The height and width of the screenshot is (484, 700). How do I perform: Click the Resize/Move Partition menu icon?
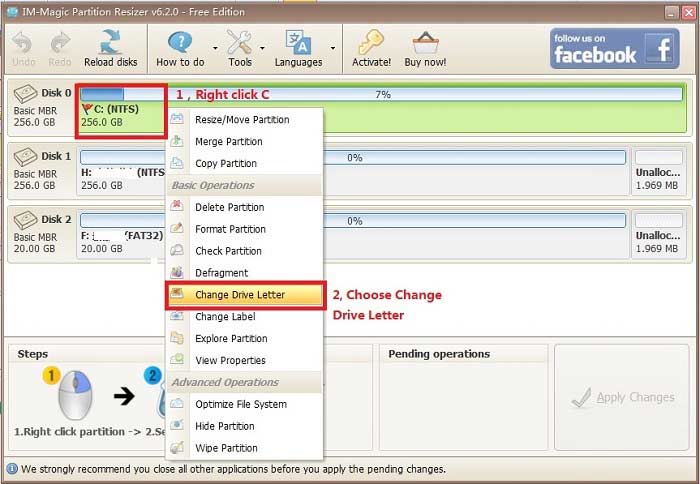177,119
